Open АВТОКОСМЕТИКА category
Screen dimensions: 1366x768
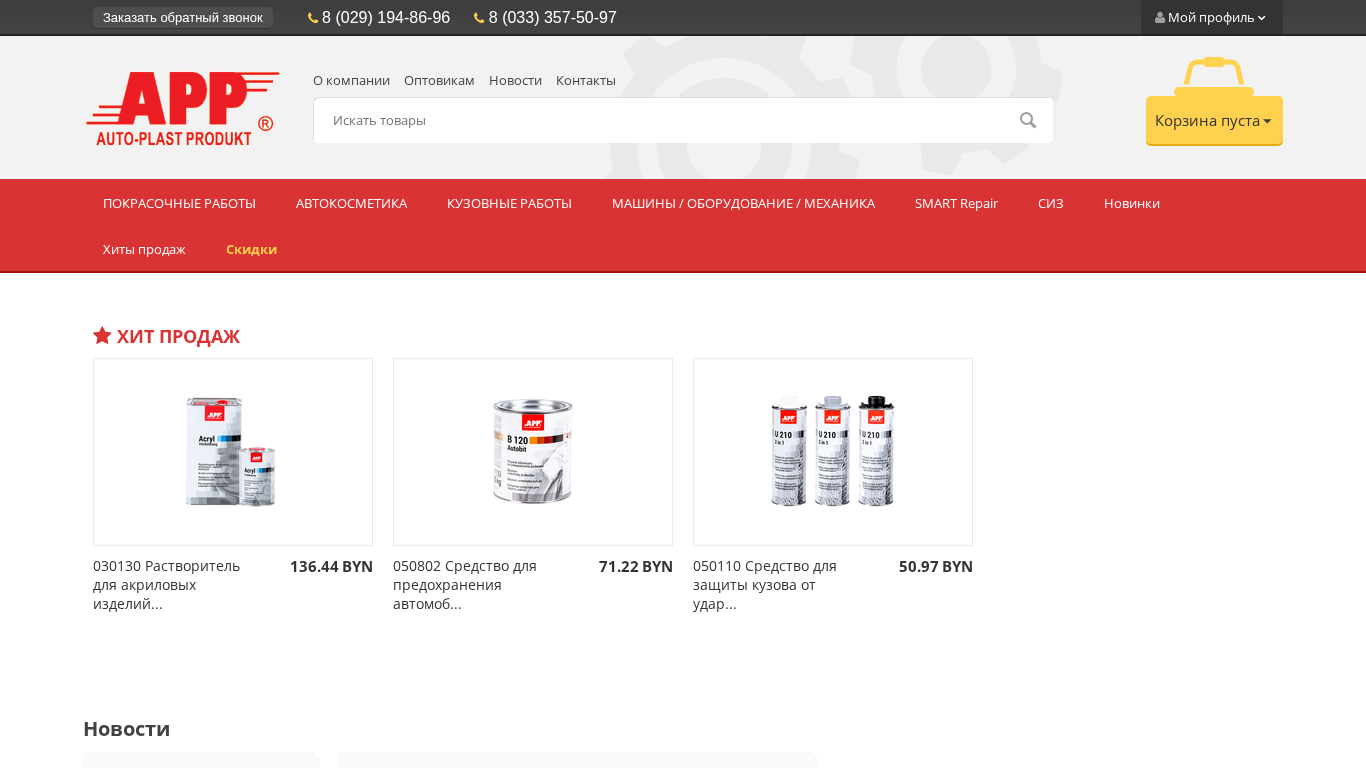351,203
